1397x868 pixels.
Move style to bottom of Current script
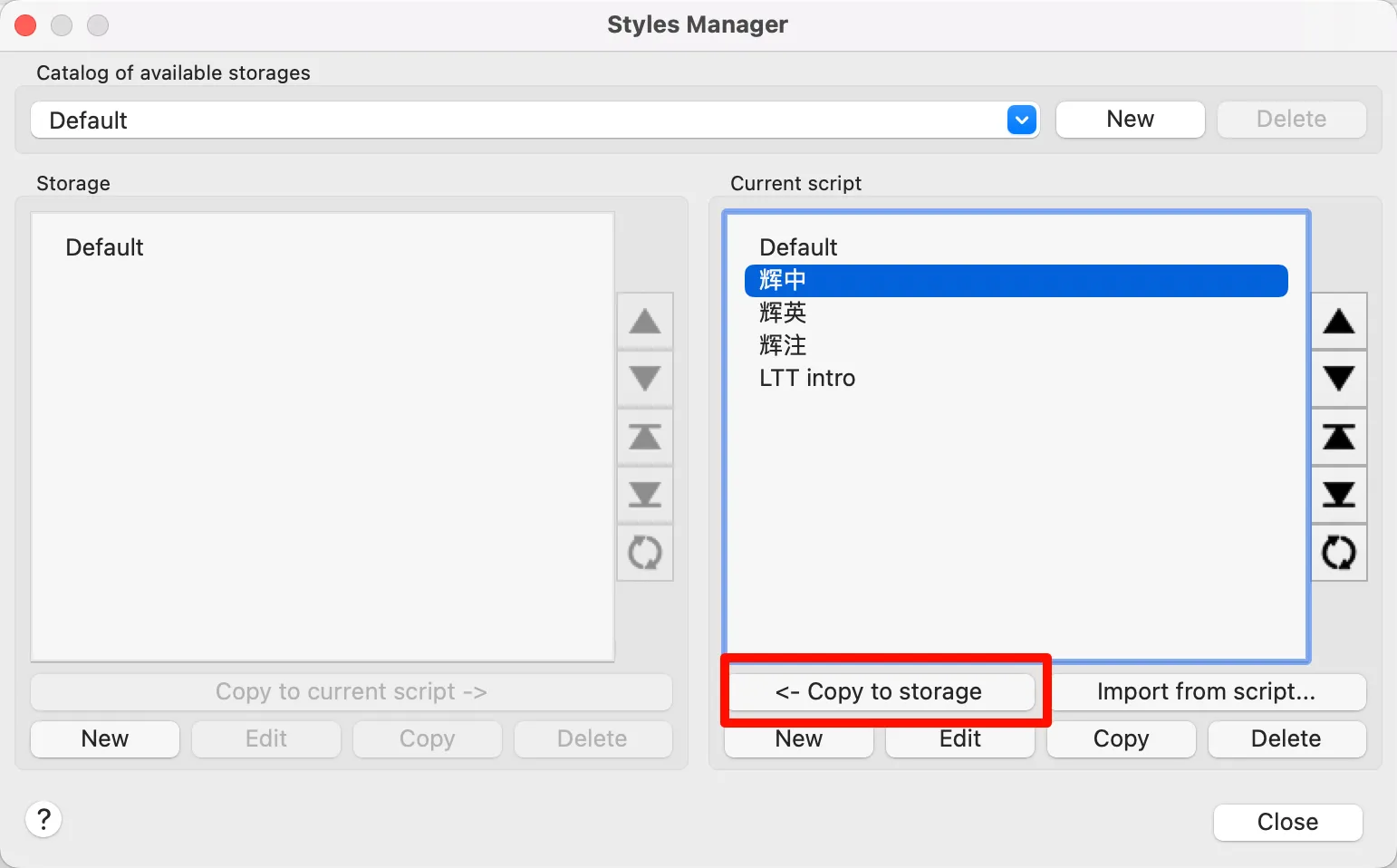1338,495
